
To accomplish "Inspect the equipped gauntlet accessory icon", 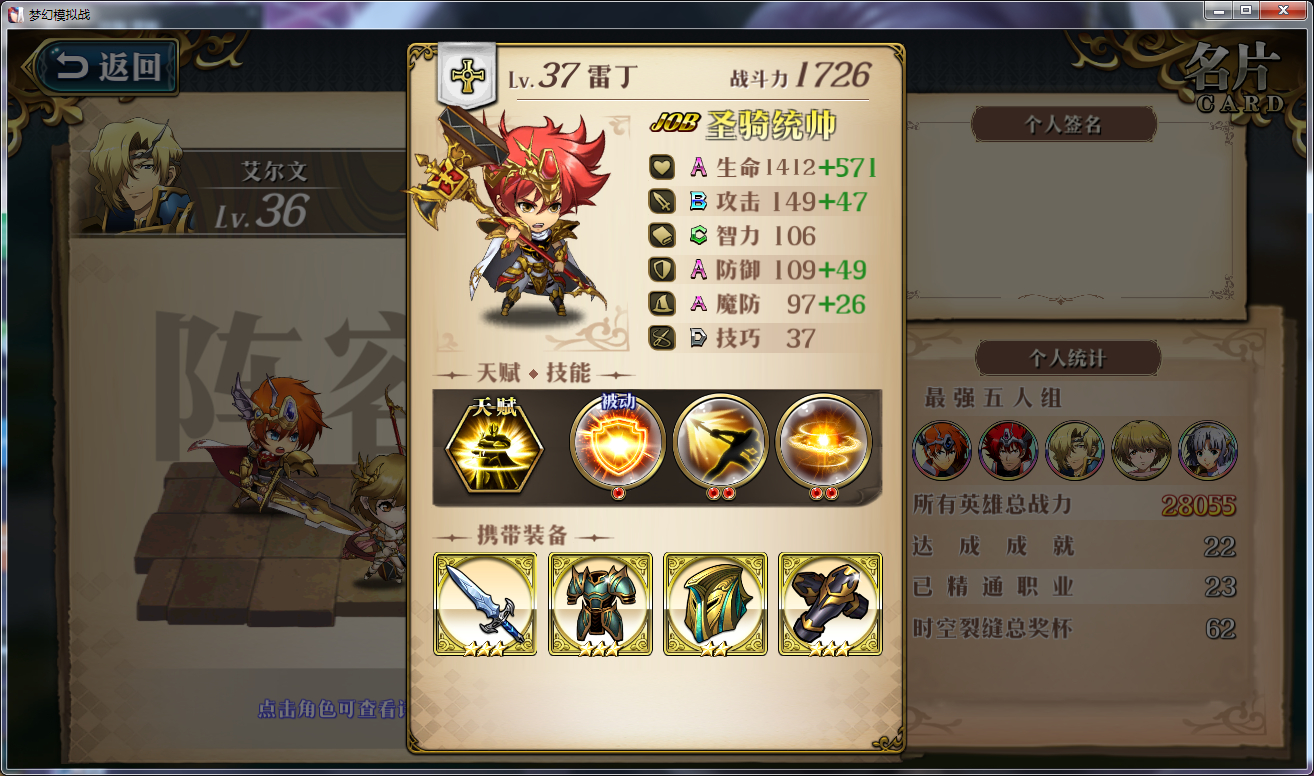I will click(830, 604).
